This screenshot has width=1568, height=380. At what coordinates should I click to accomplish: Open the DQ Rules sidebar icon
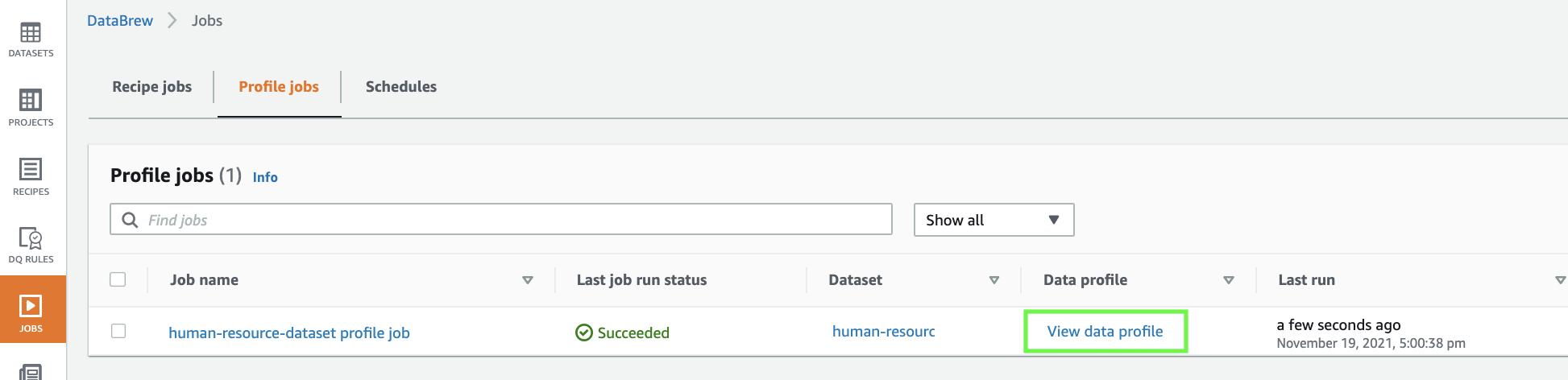[x=31, y=245]
